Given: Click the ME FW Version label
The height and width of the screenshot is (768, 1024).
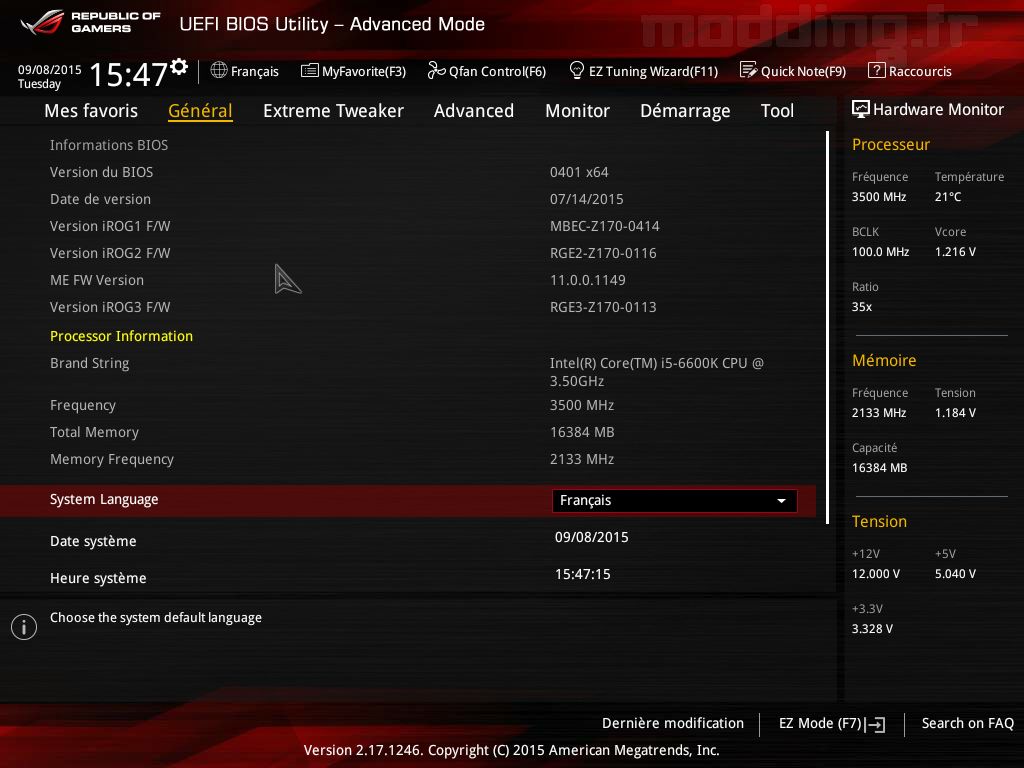Looking at the screenshot, I should point(97,280).
